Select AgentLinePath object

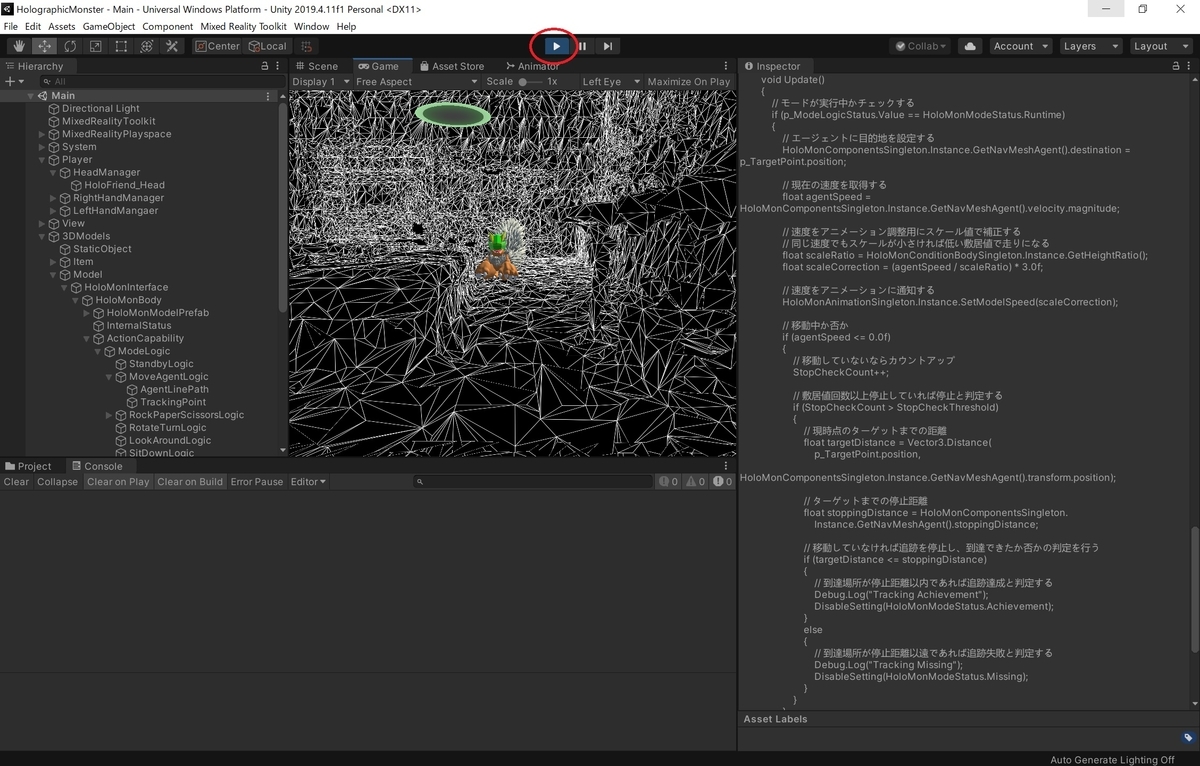pyautogui.click(x=174, y=389)
